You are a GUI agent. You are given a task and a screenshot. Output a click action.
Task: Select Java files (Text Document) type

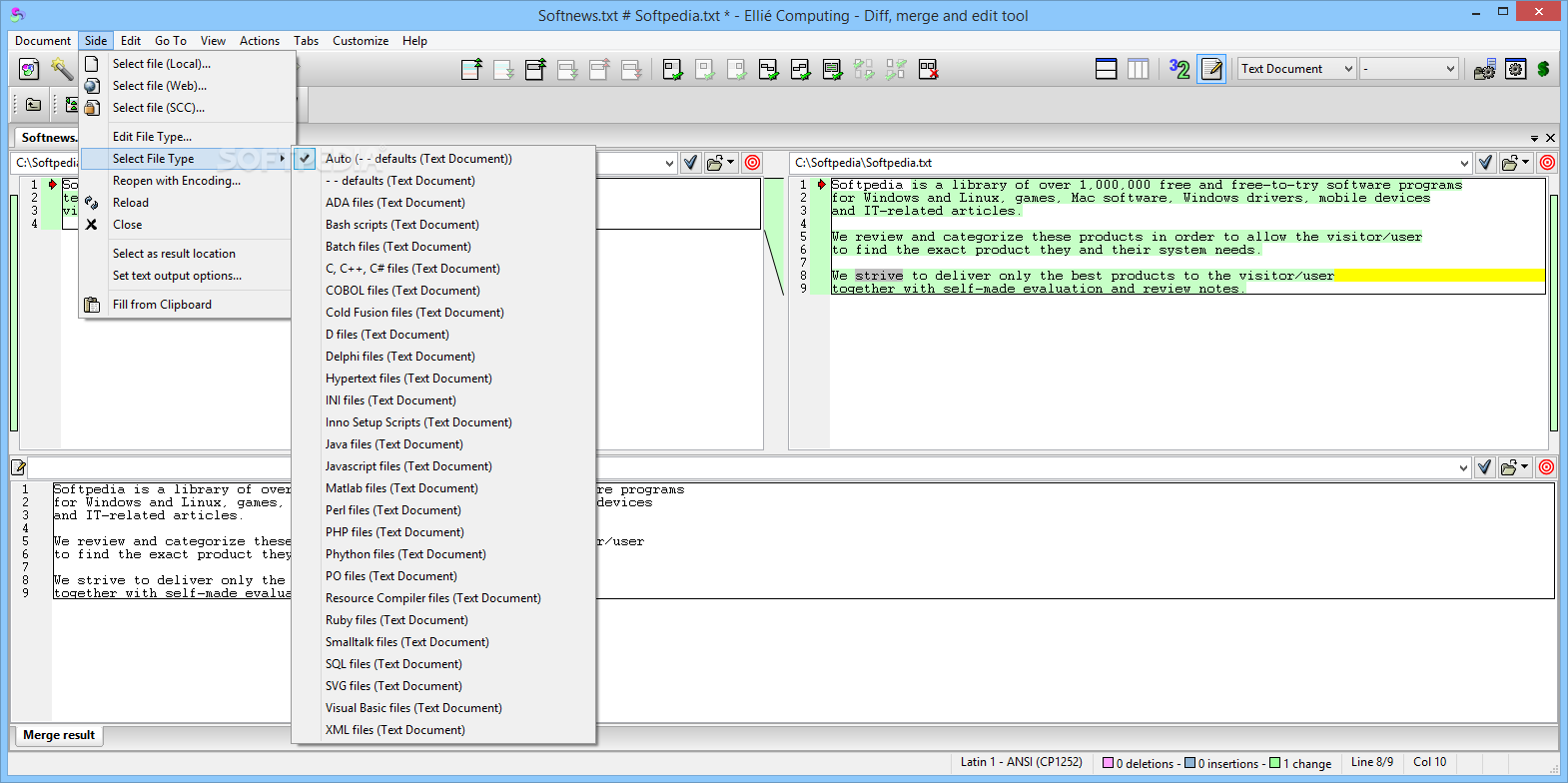coord(443,444)
